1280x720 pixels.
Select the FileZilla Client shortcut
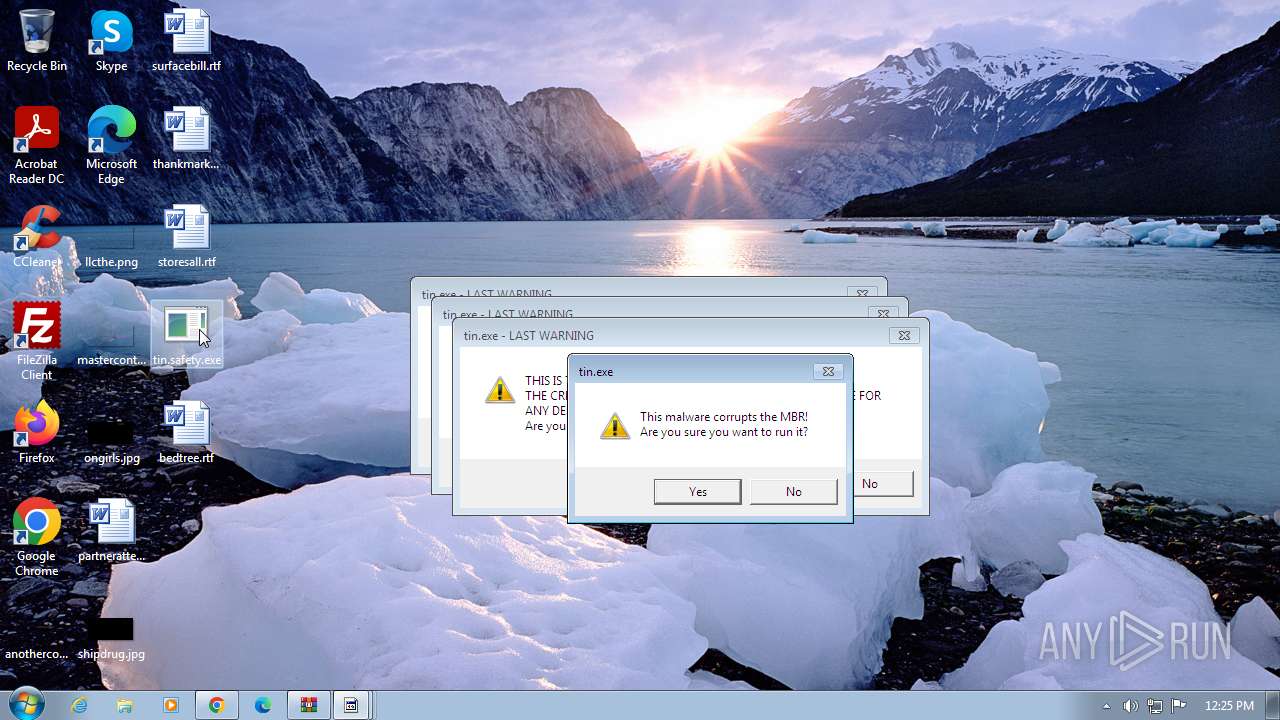click(37, 342)
